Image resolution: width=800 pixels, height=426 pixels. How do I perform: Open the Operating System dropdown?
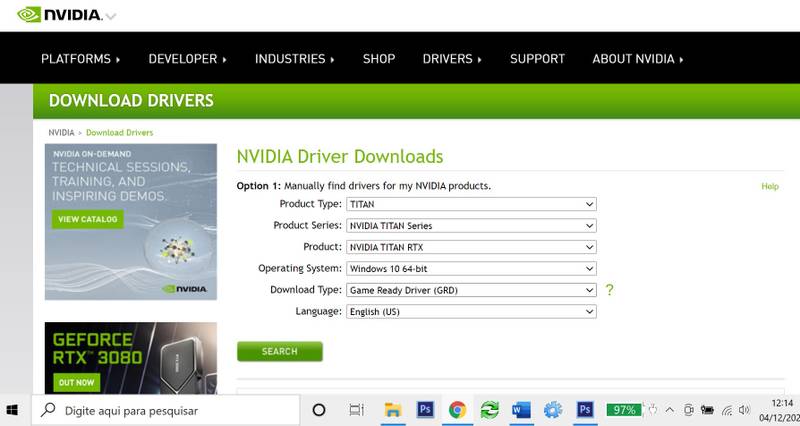471,268
